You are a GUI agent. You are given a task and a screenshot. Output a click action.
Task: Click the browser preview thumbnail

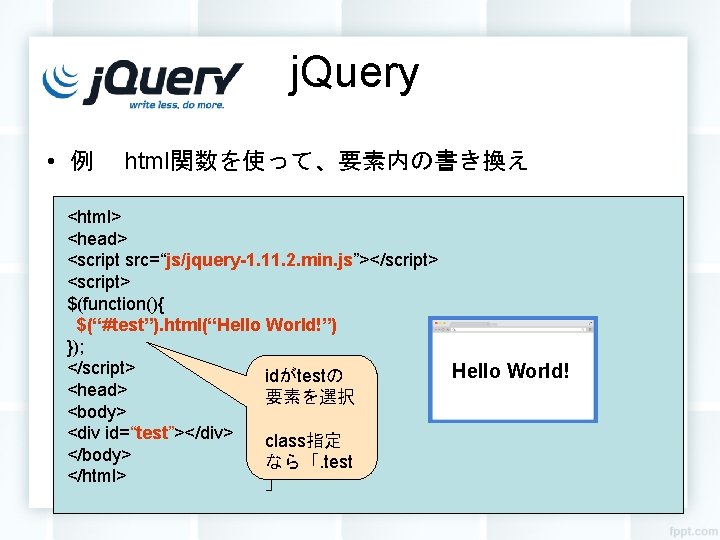point(513,369)
